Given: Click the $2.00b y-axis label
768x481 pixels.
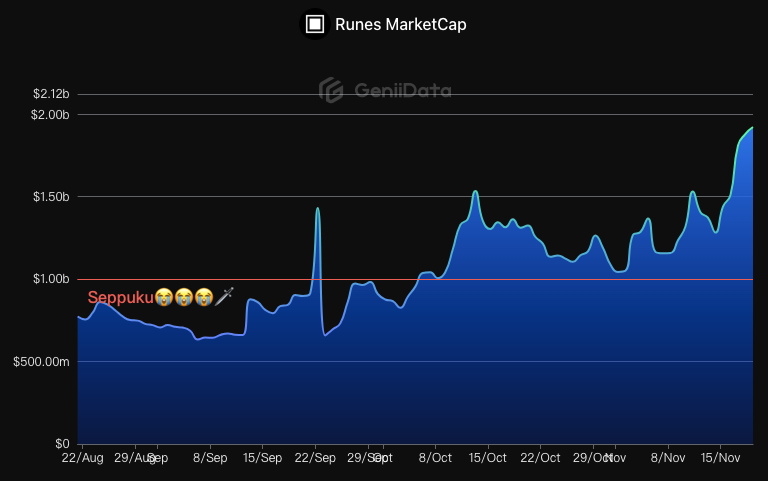Looking at the screenshot, I should tap(50, 115).
